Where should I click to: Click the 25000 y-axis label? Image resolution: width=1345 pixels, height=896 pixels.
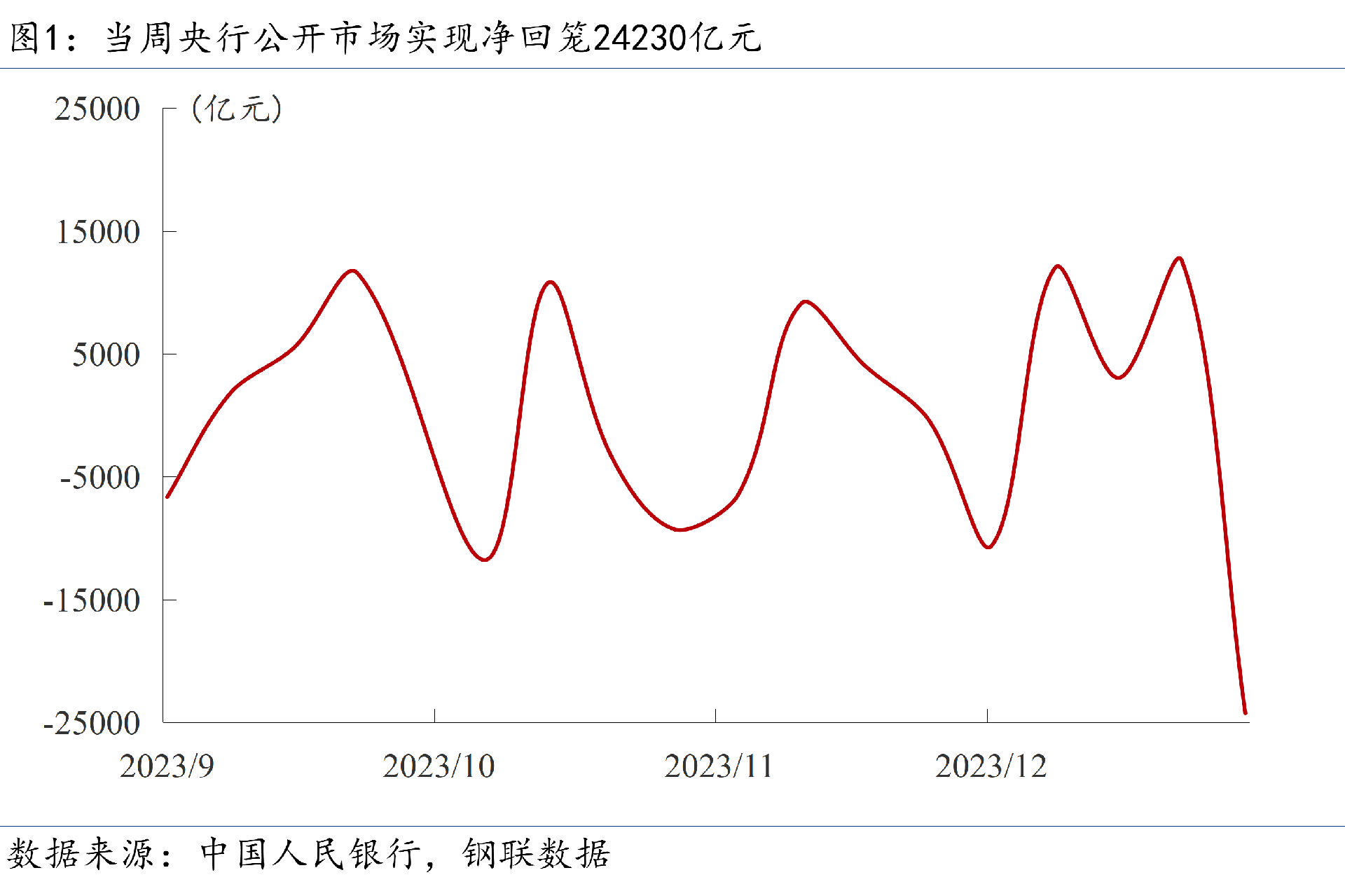coord(97,109)
